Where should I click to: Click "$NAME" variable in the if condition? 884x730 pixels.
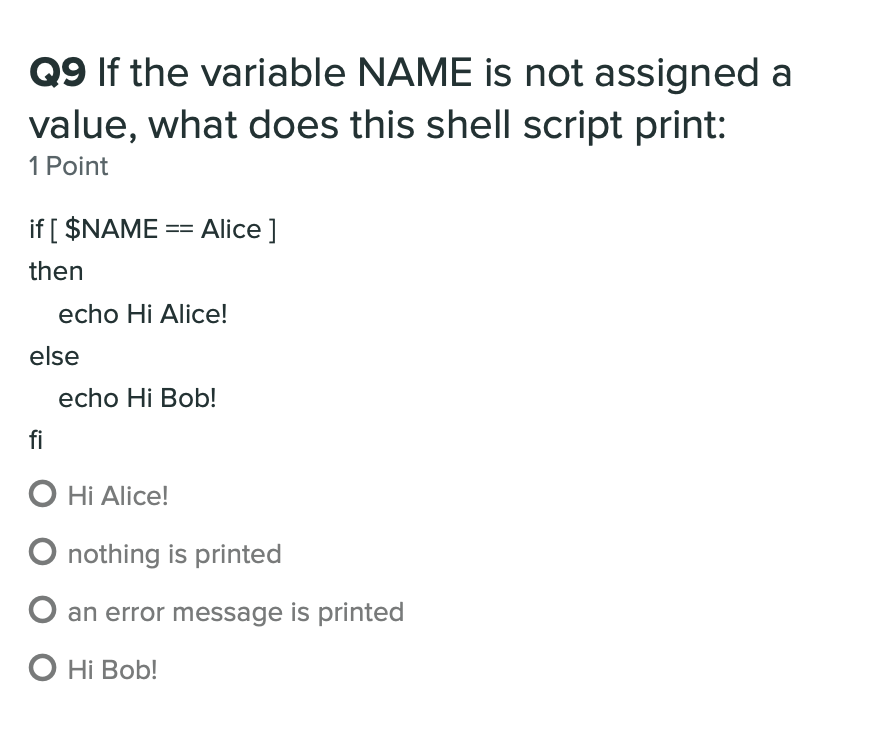[x=111, y=229]
